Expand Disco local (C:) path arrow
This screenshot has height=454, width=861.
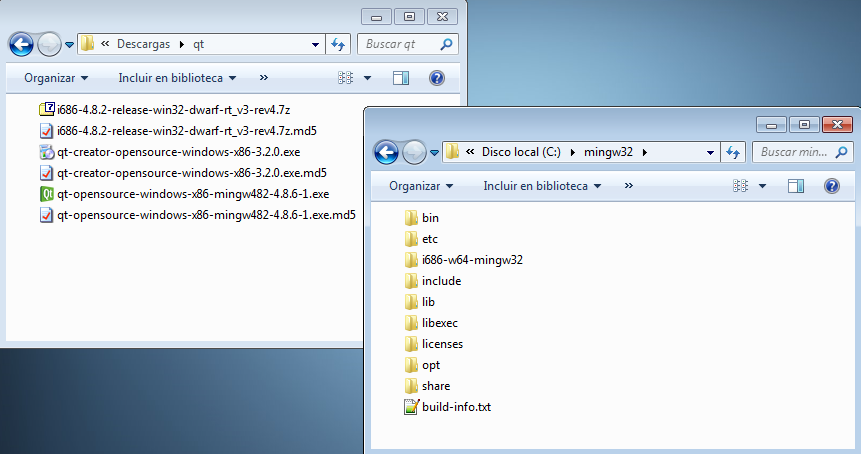(572, 152)
